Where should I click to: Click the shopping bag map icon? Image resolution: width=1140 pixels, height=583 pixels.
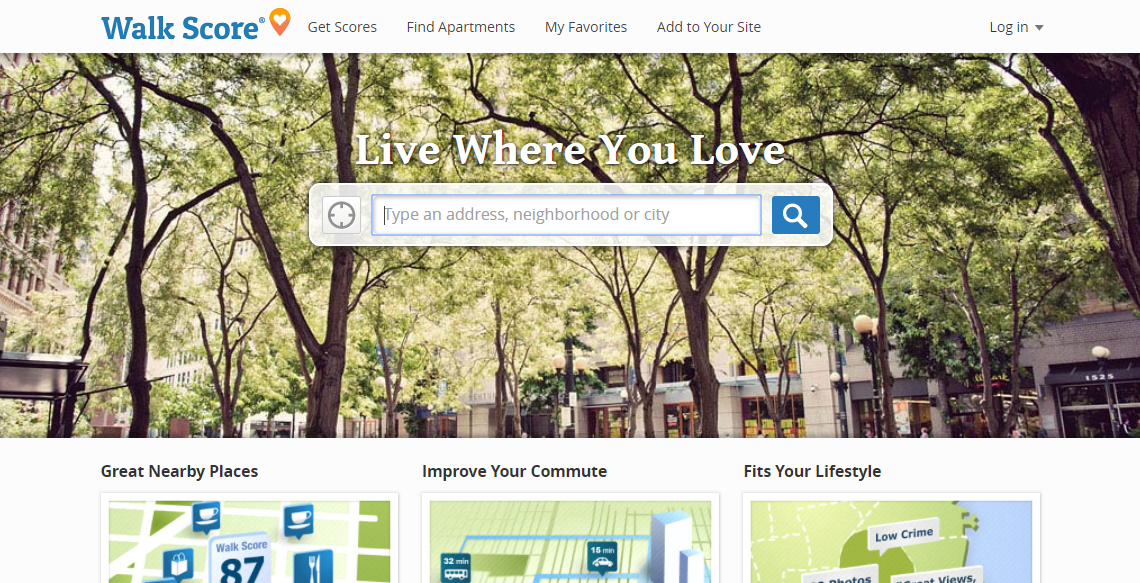[178, 565]
